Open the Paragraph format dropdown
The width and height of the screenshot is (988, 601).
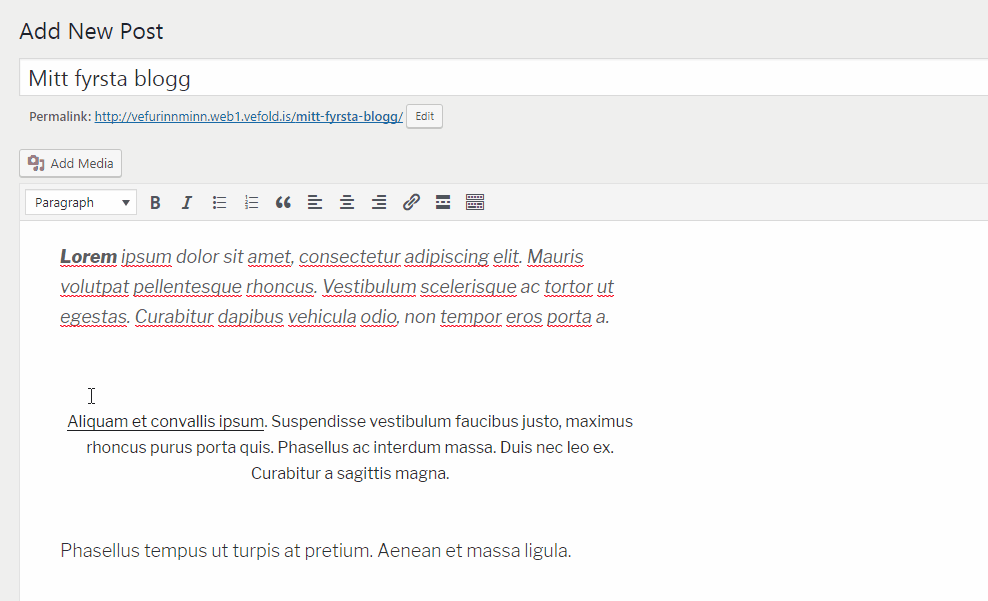(81, 203)
